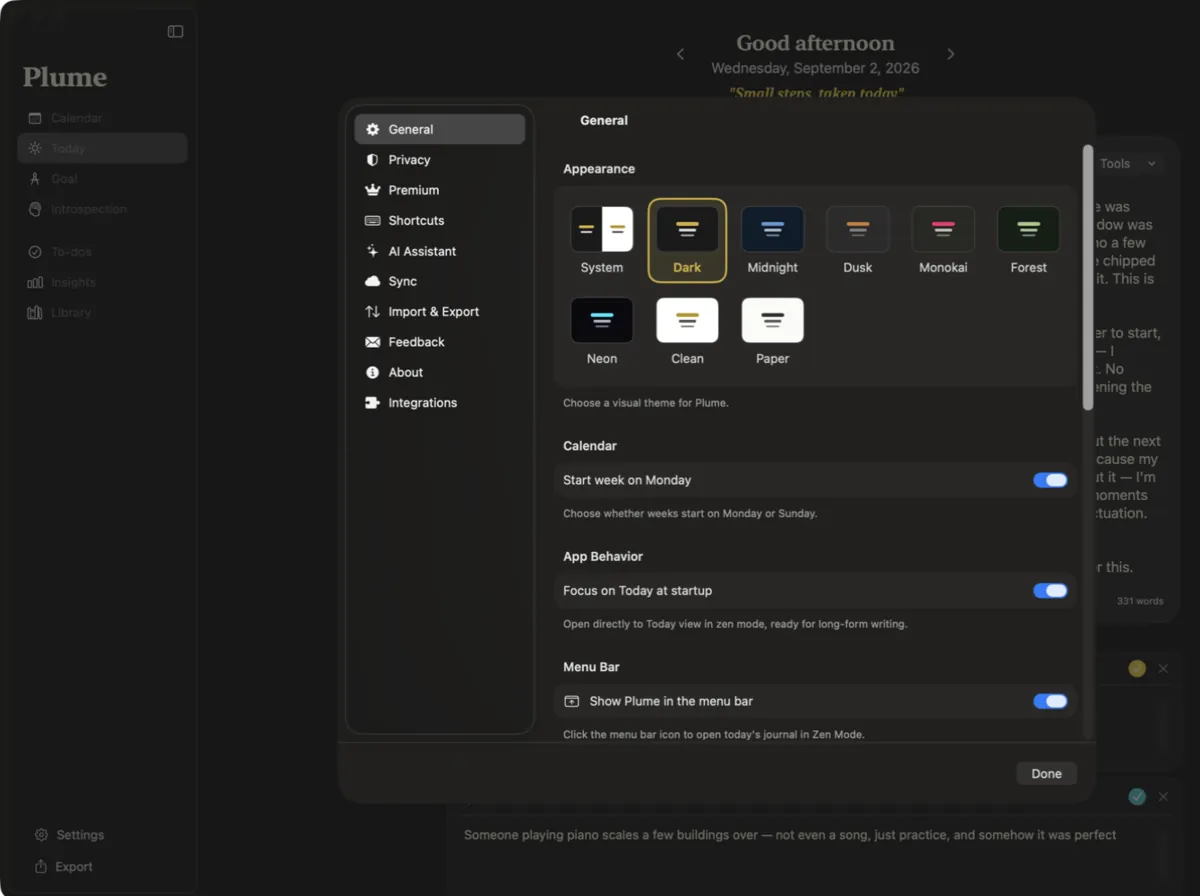The height and width of the screenshot is (896, 1200).
Task: Click the Wednesday, September 2, 2026 date
Action: (x=815, y=68)
